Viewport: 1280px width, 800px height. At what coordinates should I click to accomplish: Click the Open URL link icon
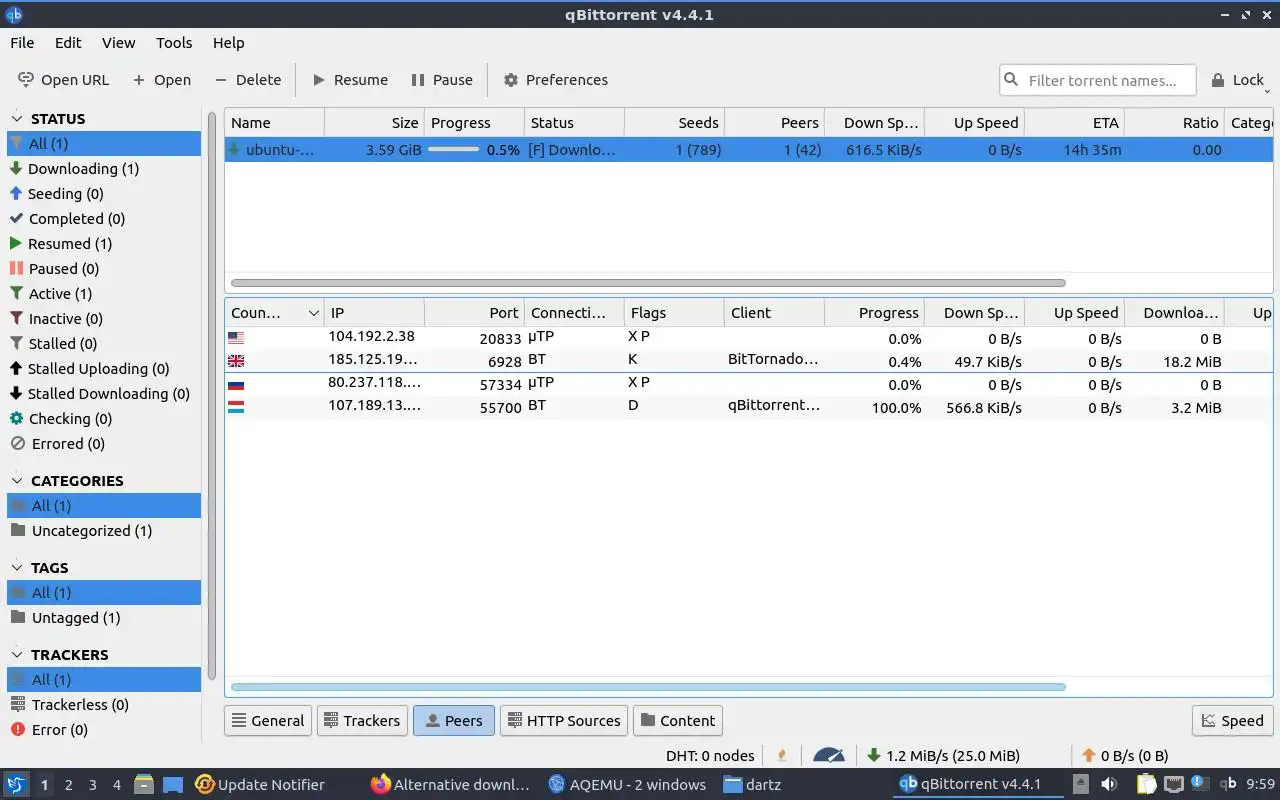[25, 80]
